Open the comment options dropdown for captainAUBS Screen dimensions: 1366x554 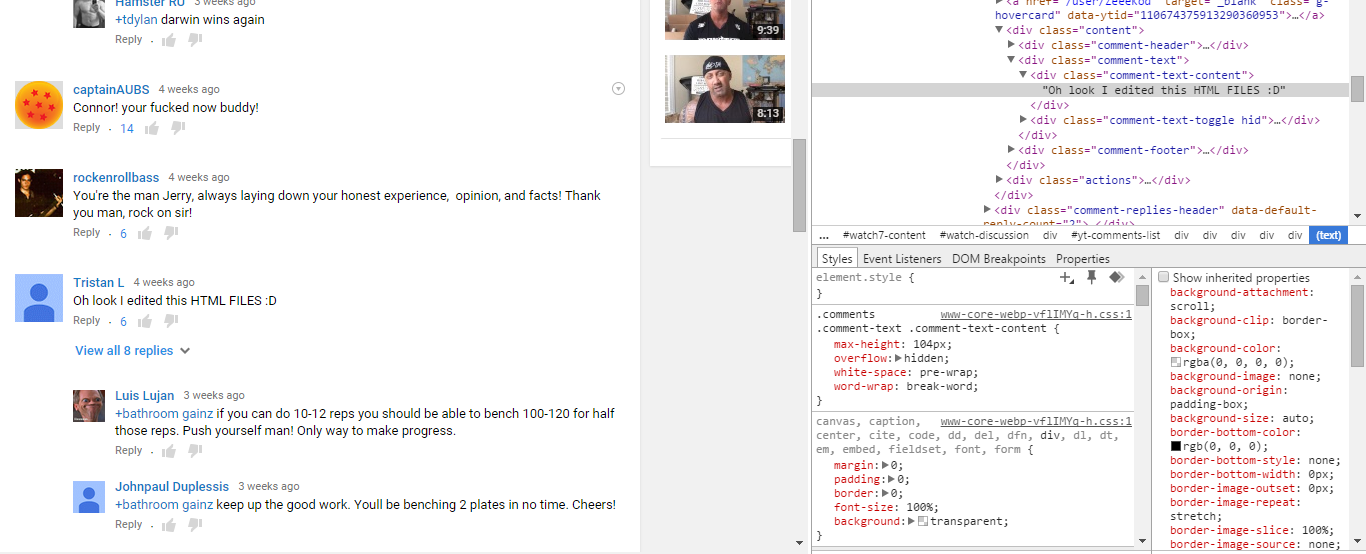618,89
